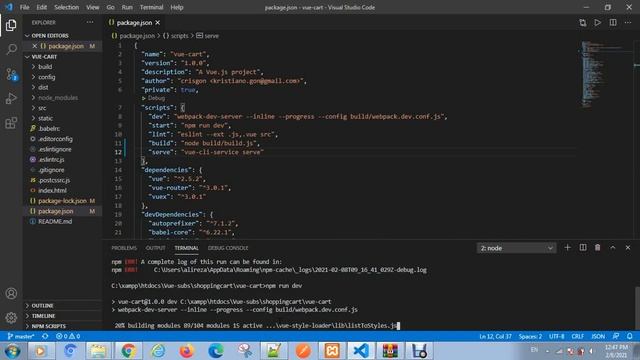The width and height of the screenshot is (640, 360).
Task: Switch to the Output panel tab
Action: 156,248
